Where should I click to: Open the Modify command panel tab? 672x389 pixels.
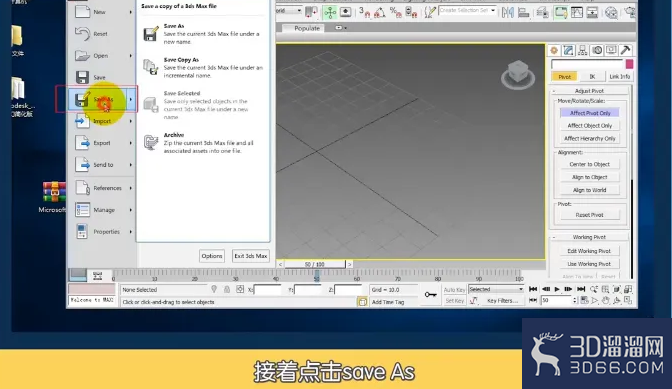point(568,51)
